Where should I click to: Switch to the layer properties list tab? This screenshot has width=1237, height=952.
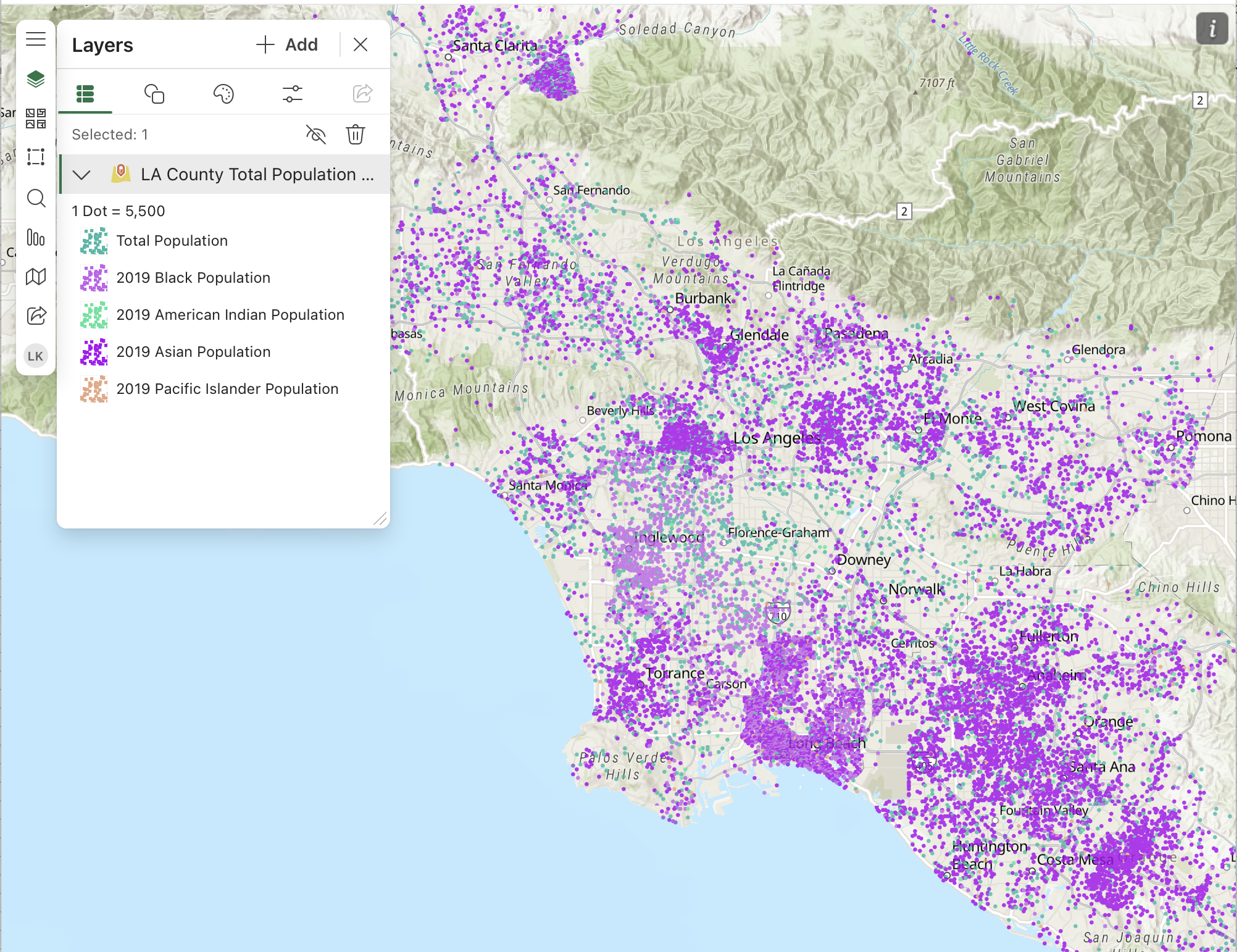coord(85,93)
